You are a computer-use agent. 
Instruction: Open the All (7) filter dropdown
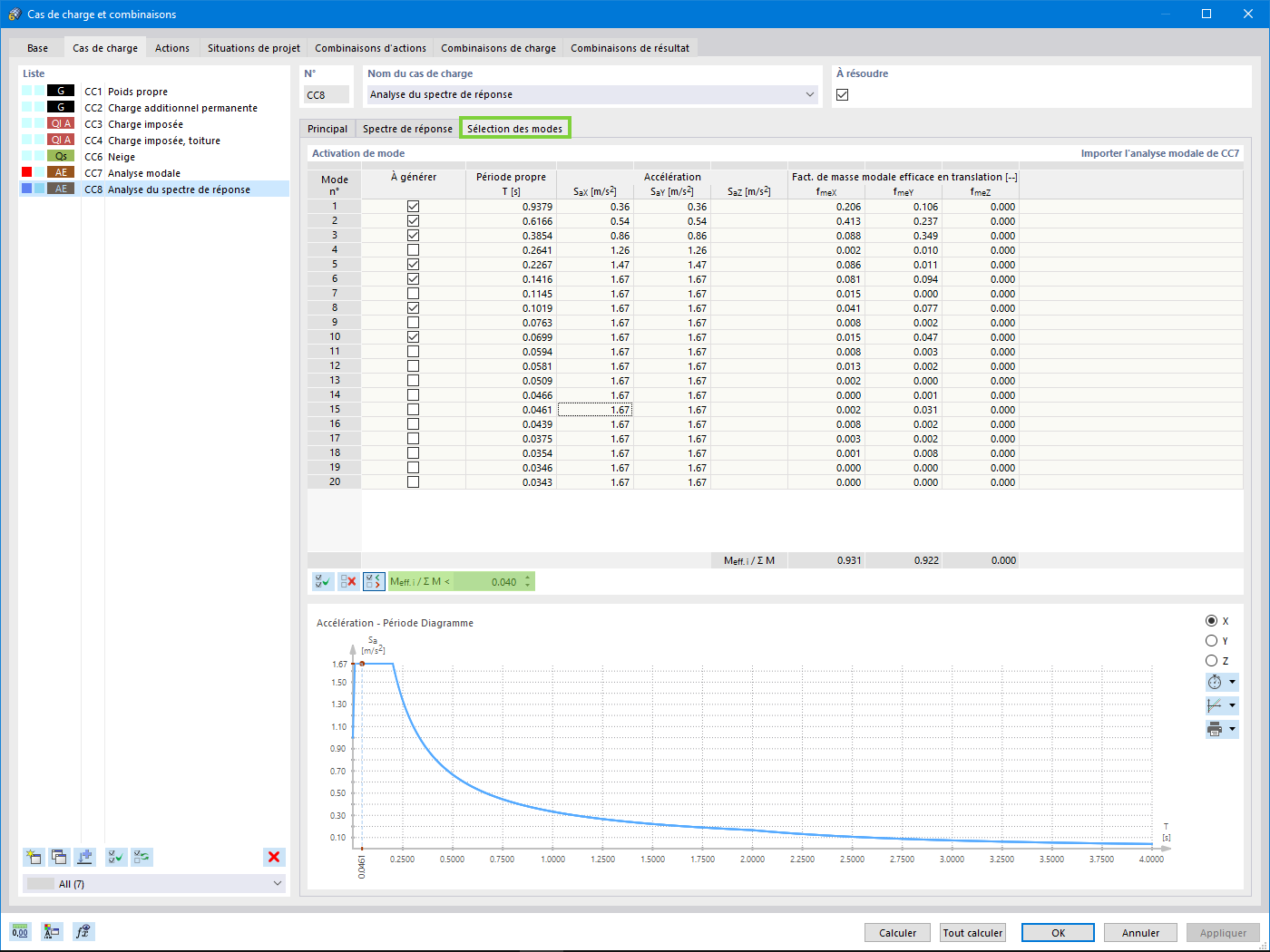[x=278, y=883]
